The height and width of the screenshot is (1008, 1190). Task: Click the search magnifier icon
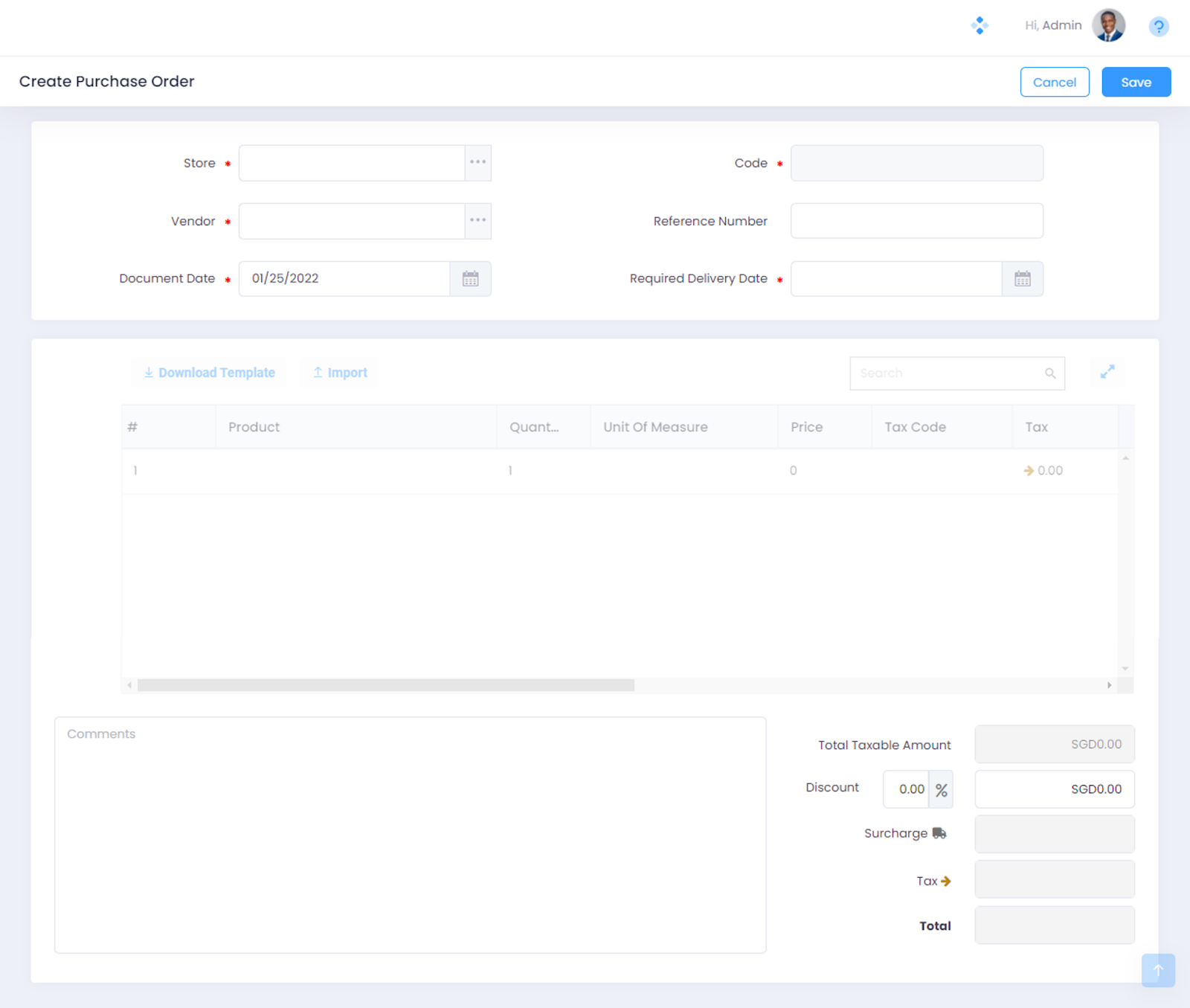[1049, 373]
